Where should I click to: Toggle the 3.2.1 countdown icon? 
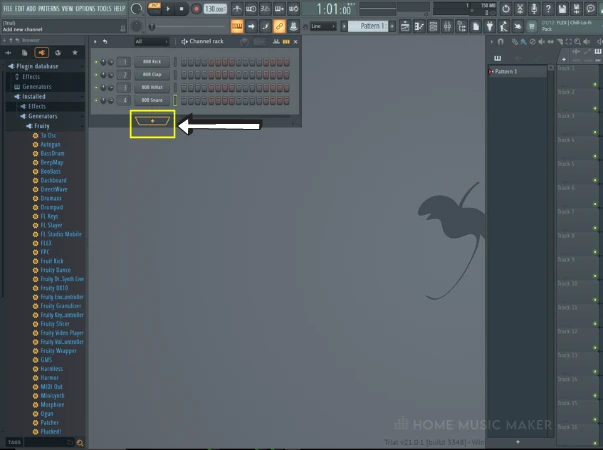tap(265, 8)
